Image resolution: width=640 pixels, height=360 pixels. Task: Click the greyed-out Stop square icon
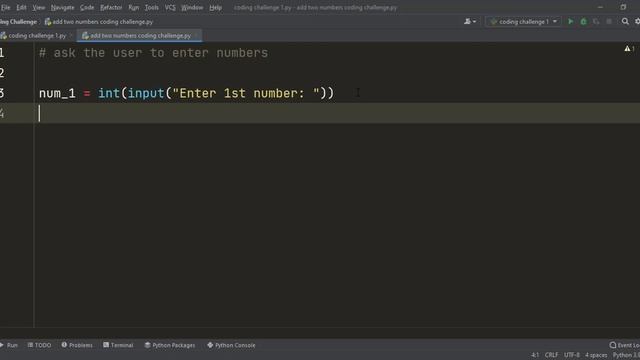tap(609, 22)
